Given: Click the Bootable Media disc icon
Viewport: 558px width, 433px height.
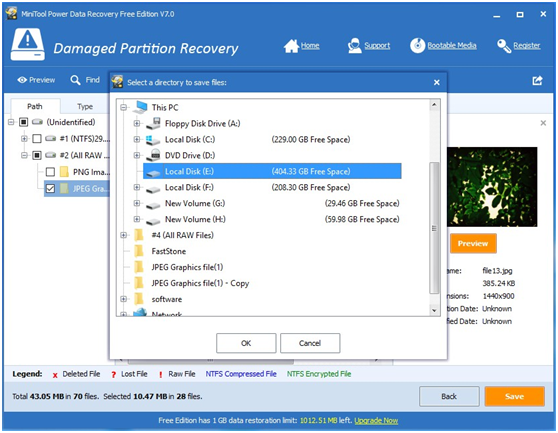Looking at the screenshot, I should (x=417, y=46).
